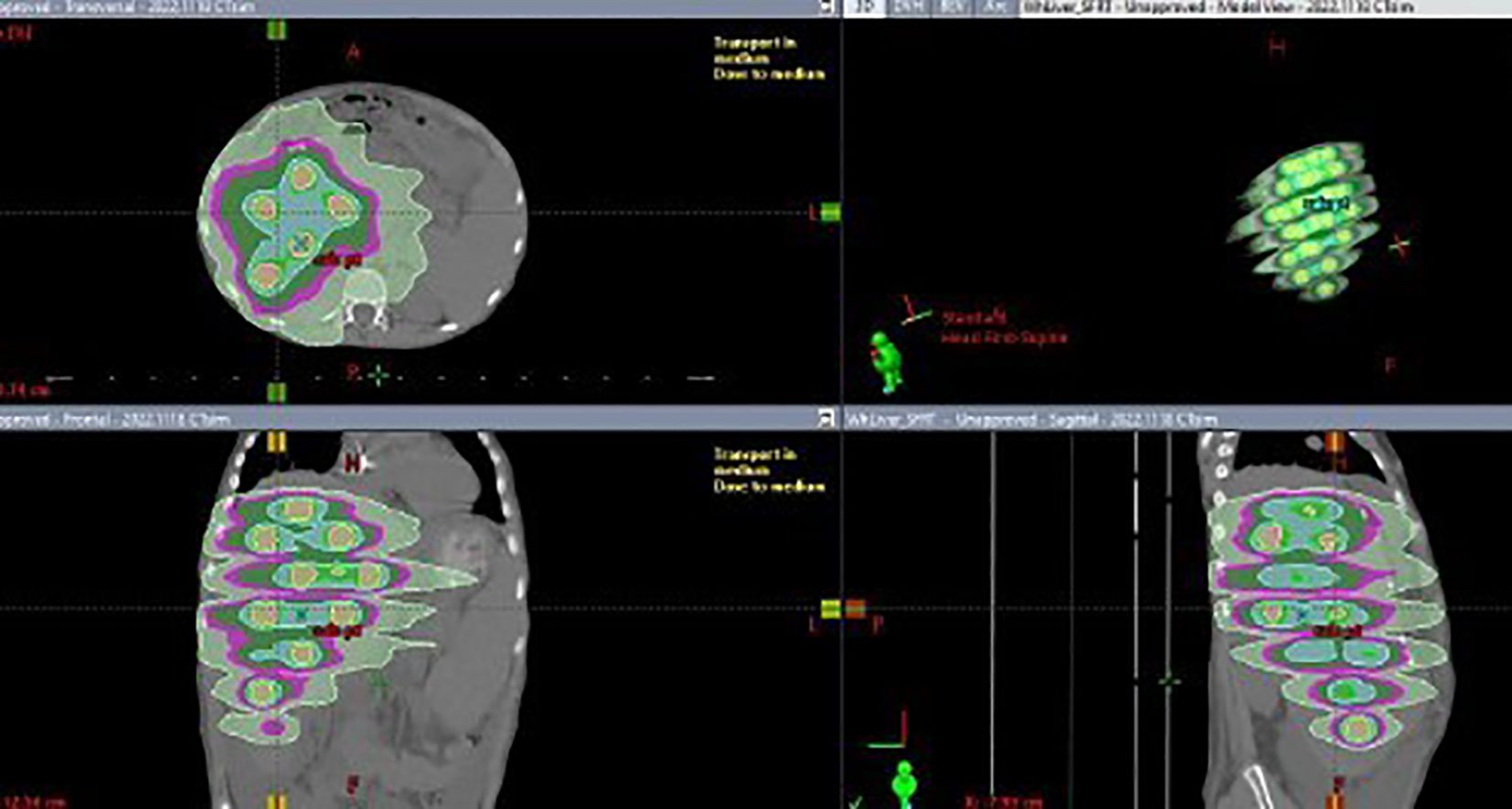
Task: Select yellow slice marker at bottom of frontal view
Action: click(x=276, y=802)
